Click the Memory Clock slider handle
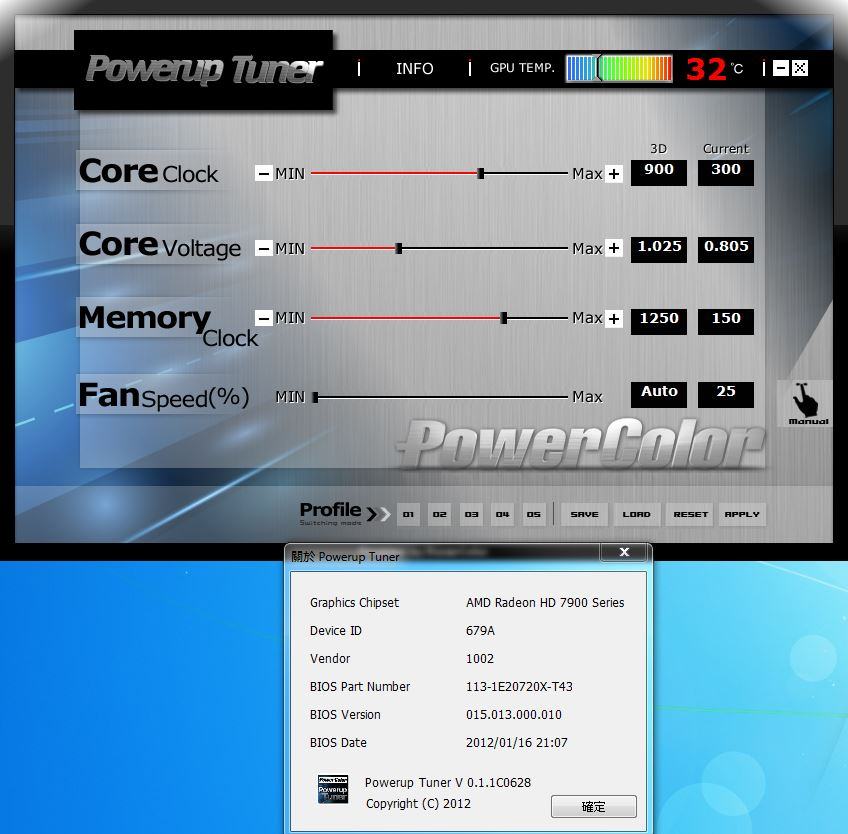 504,318
